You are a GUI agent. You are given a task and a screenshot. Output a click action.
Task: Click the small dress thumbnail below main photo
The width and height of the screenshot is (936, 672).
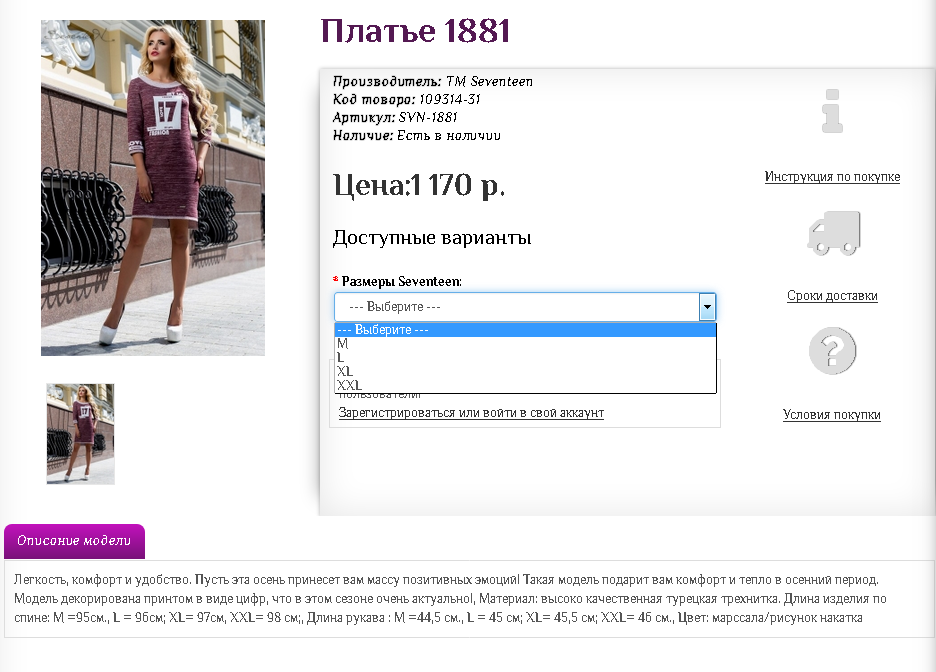[x=80, y=433]
